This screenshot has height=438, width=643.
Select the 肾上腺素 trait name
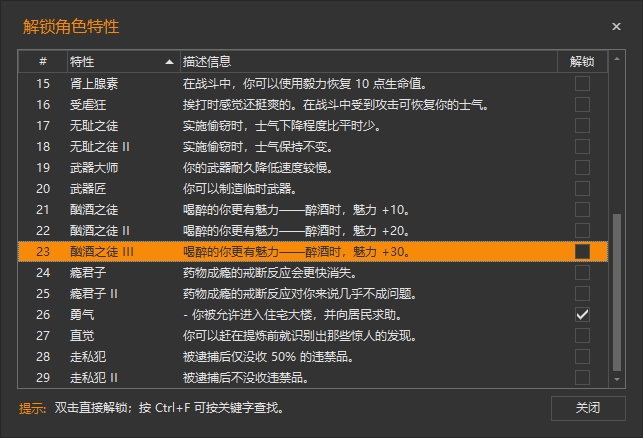pyautogui.click(x=94, y=84)
